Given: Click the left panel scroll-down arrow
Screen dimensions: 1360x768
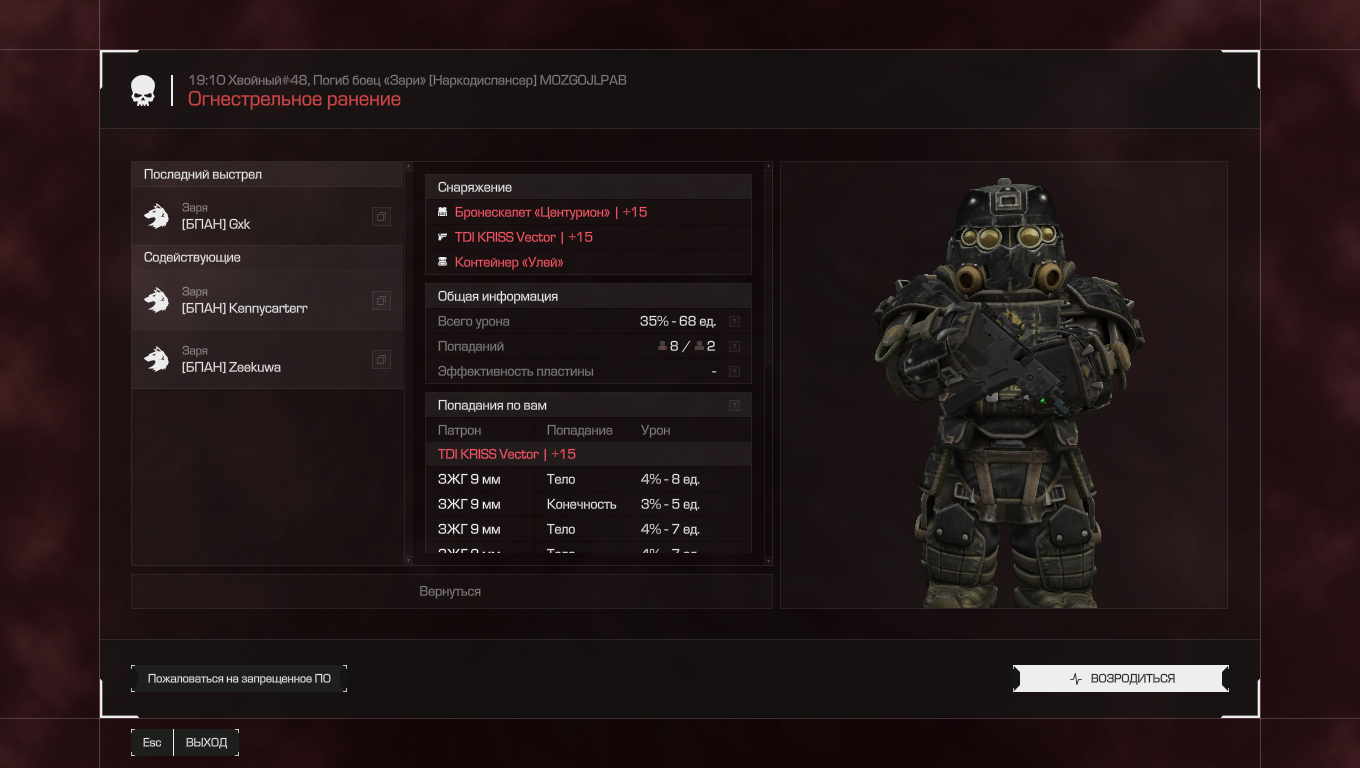Looking at the screenshot, I should click(408, 561).
